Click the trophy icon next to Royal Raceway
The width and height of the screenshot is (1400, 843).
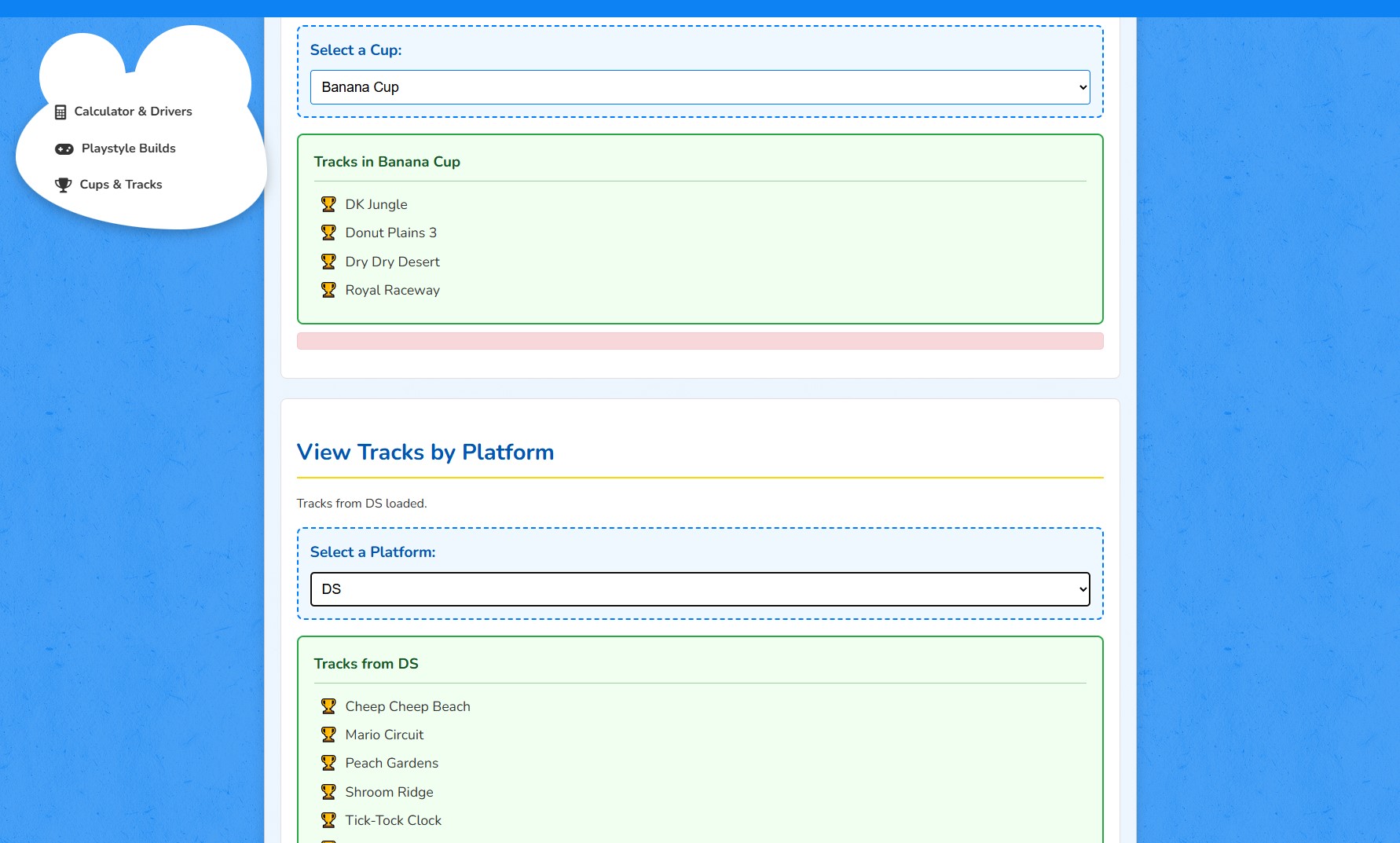point(328,290)
